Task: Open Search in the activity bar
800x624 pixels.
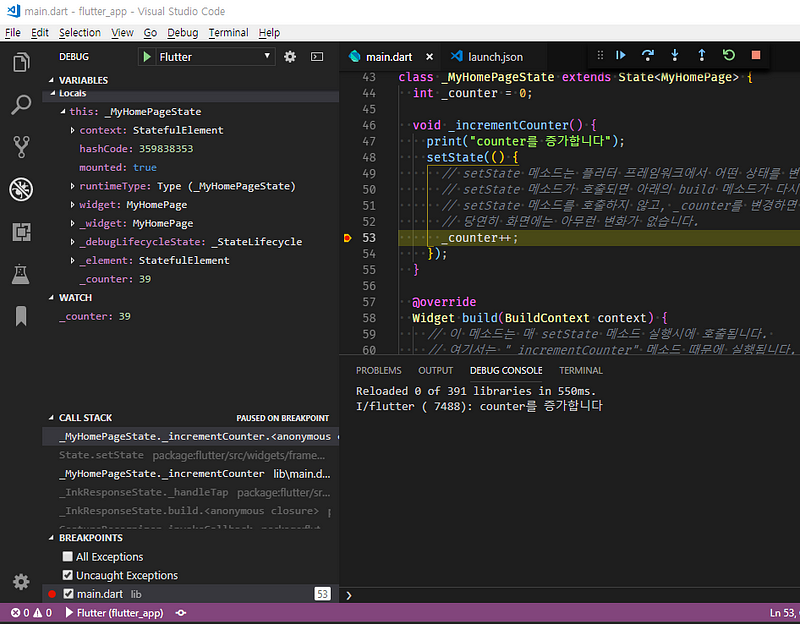Action: pos(22,103)
